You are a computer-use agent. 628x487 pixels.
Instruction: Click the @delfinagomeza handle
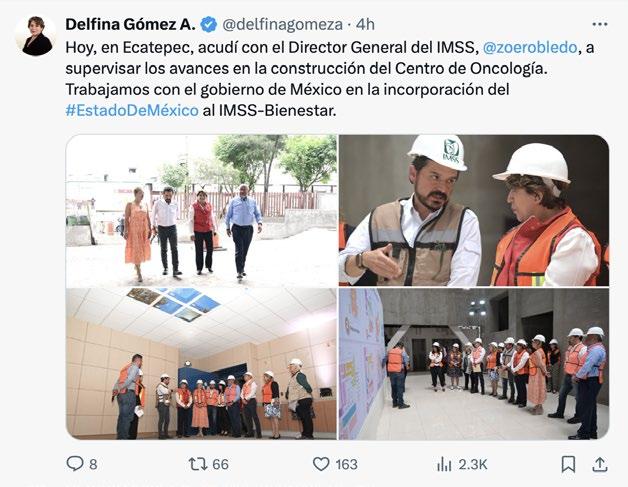click(282, 25)
